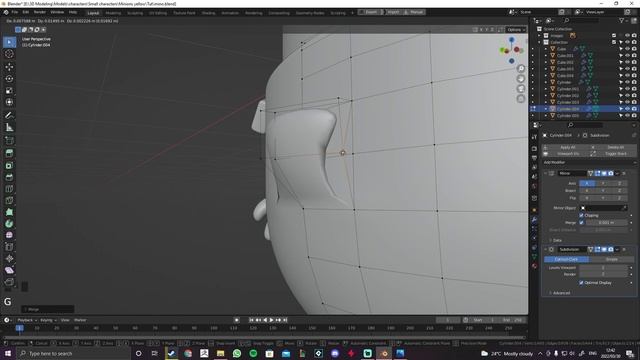Click the blue Z axis on navigation gizmo
This screenshot has height=360, width=640.
[x=511, y=40]
